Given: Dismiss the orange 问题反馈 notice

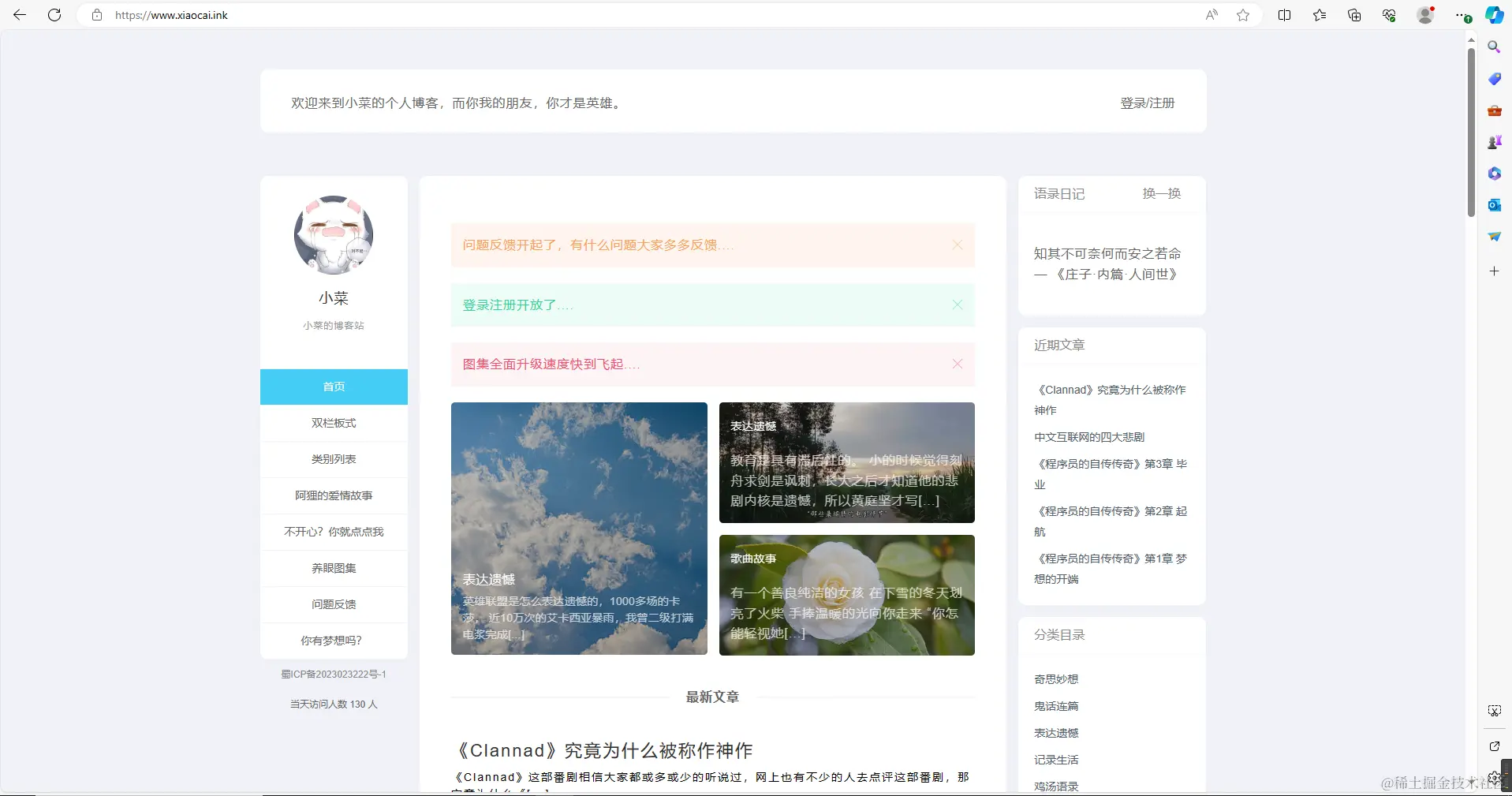Looking at the screenshot, I should (x=957, y=245).
